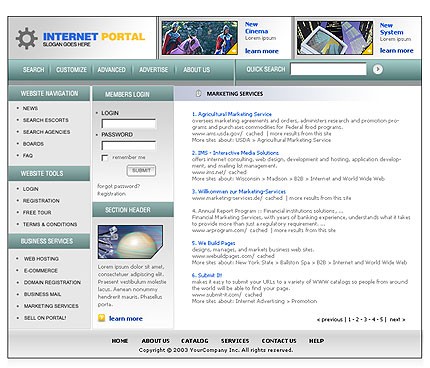Focus the Login input field
The height and width of the screenshot is (368, 430).
pyautogui.click(x=128, y=124)
